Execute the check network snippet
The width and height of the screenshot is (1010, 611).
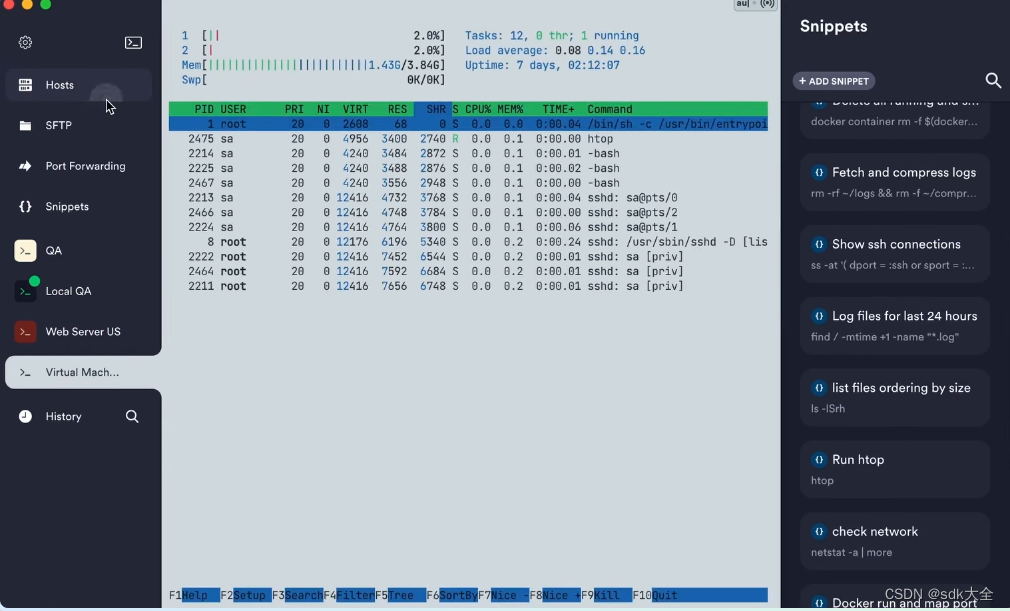(x=894, y=540)
